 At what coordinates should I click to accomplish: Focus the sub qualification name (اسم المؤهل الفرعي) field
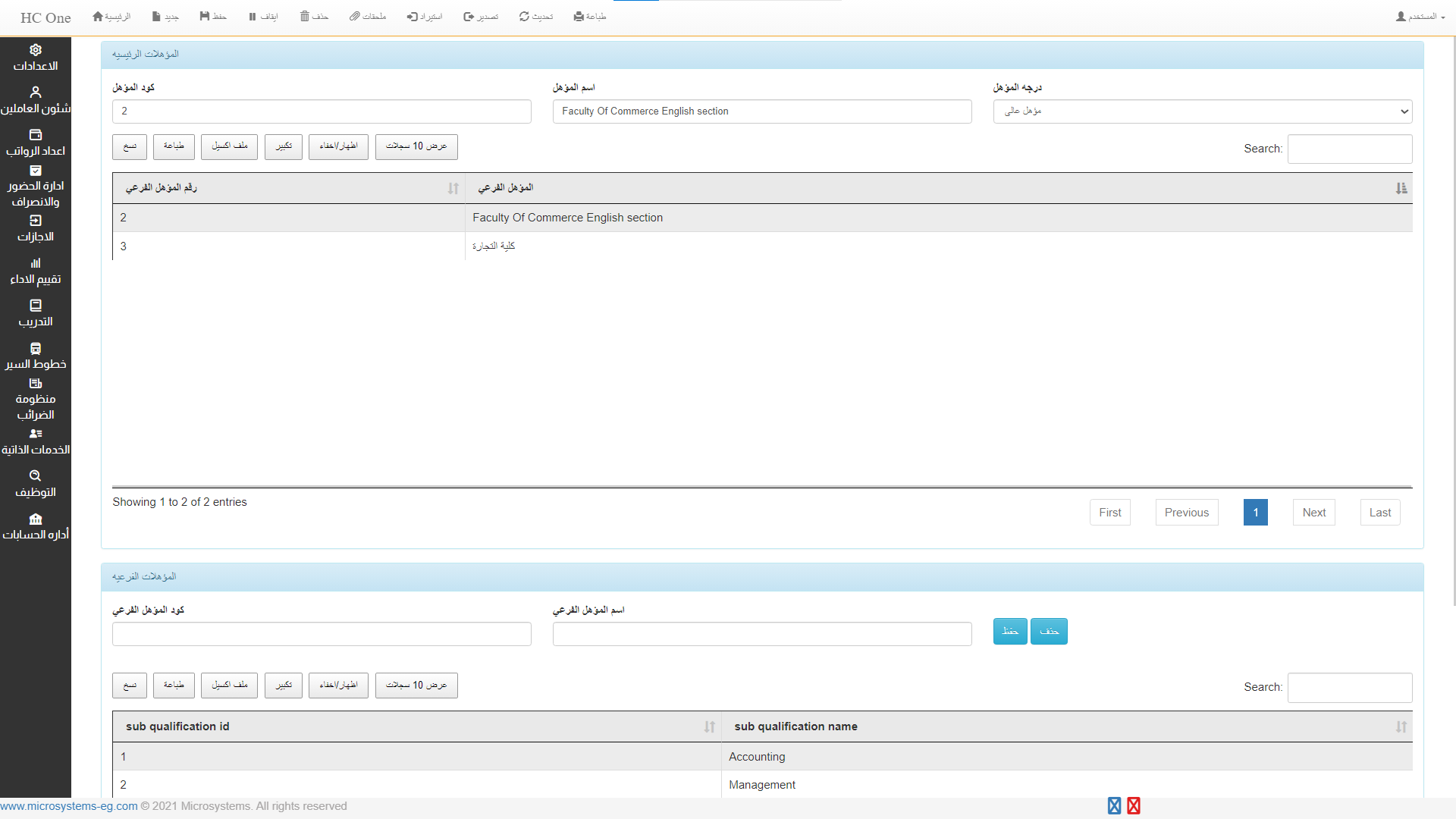point(762,634)
